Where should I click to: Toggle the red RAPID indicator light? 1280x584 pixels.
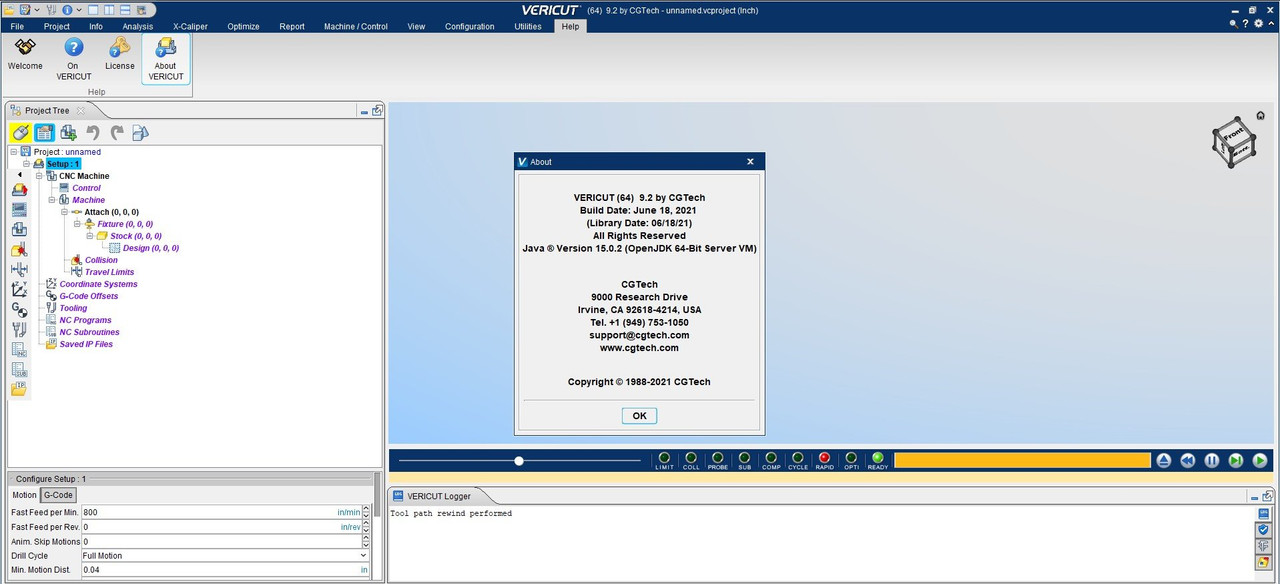coord(824,458)
